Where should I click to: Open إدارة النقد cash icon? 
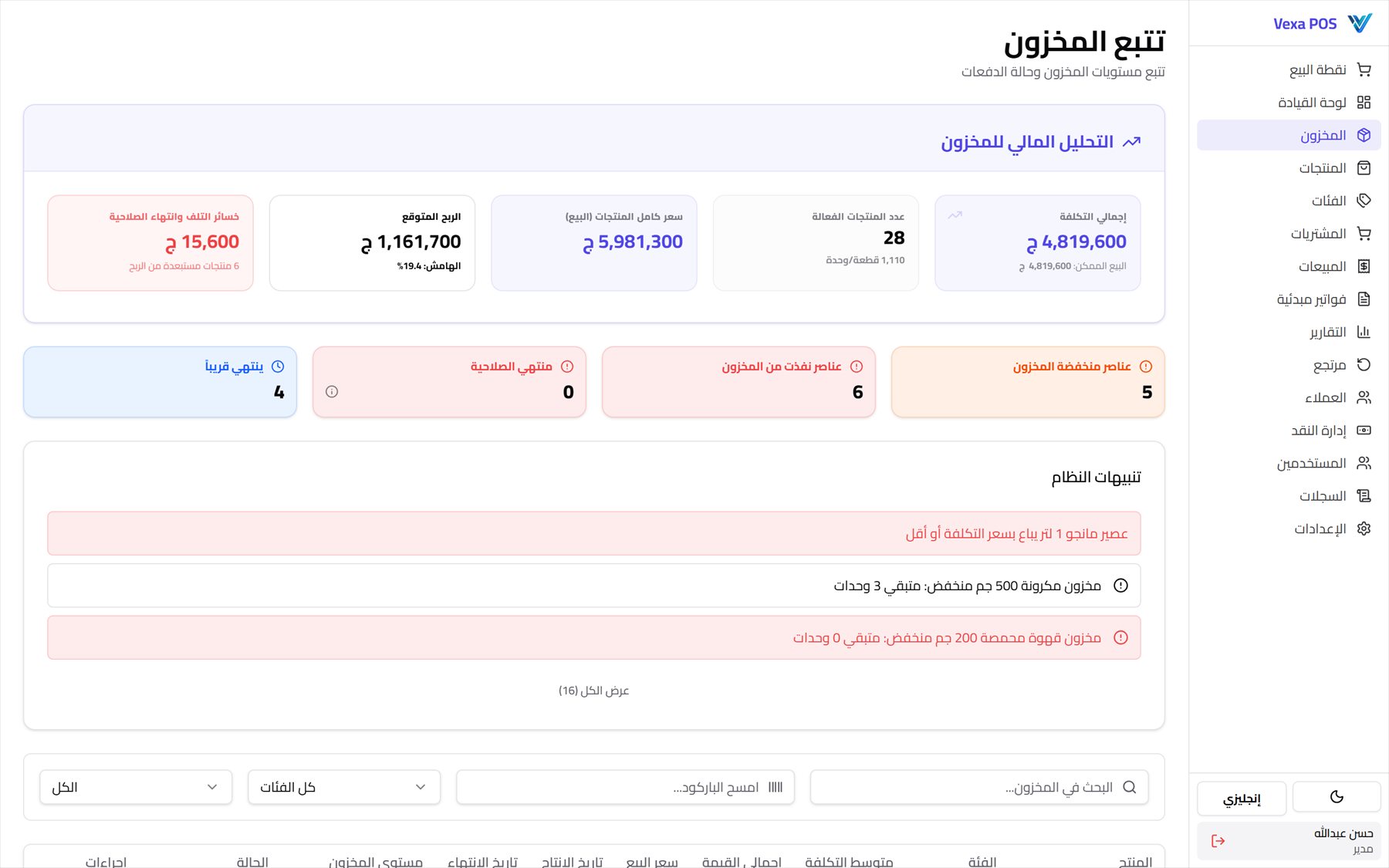pyautogui.click(x=1364, y=431)
